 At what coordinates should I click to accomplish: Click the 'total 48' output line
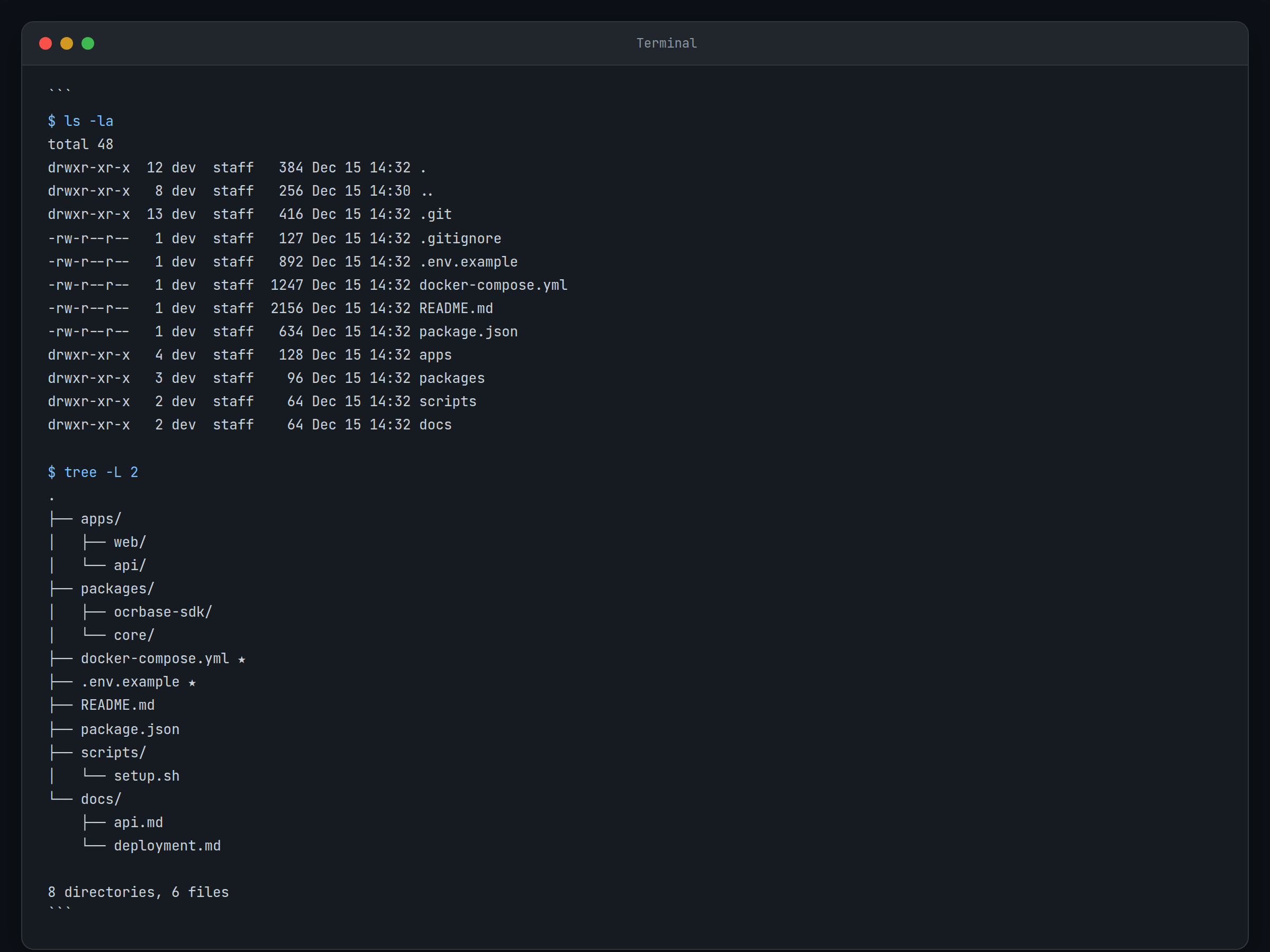[x=80, y=144]
